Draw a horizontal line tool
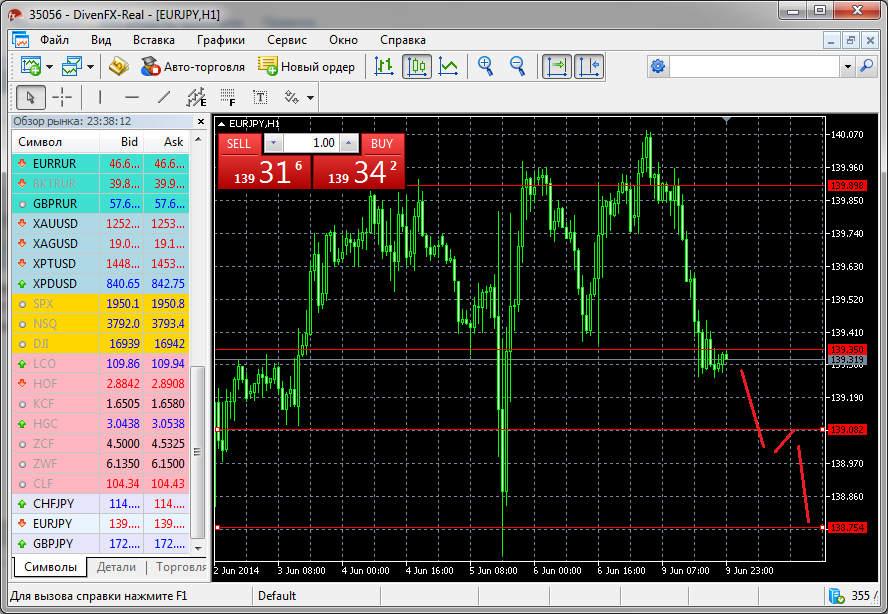The image size is (888, 614). (x=132, y=97)
